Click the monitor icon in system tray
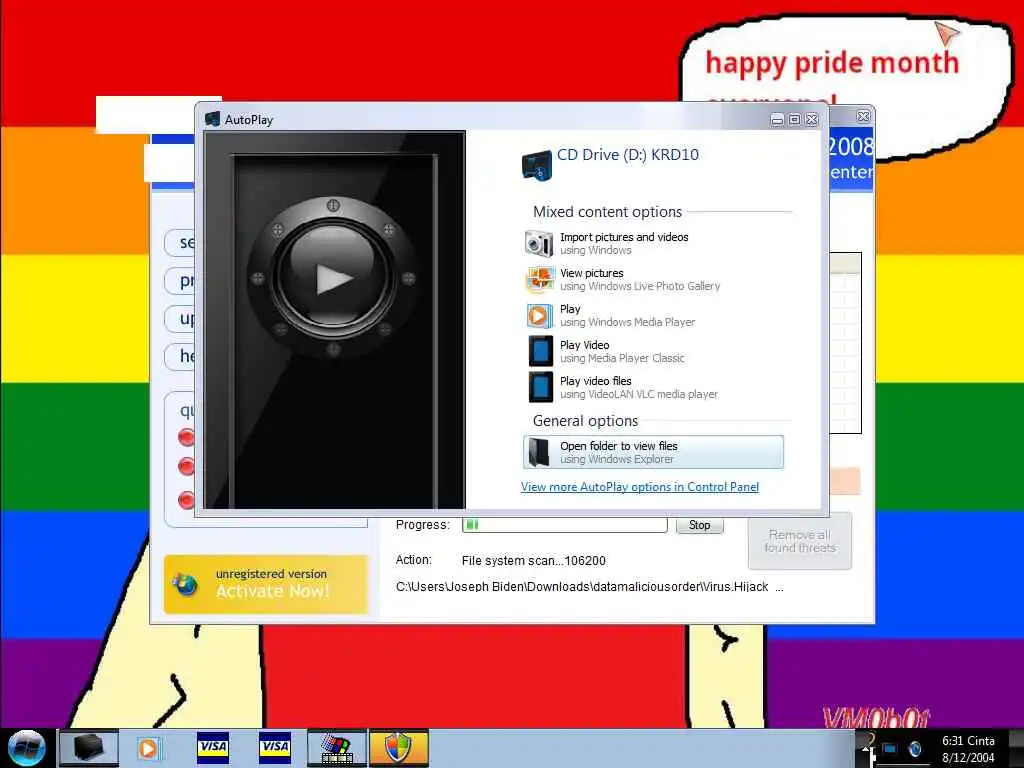The width and height of the screenshot is (1024, 768). 889,748
